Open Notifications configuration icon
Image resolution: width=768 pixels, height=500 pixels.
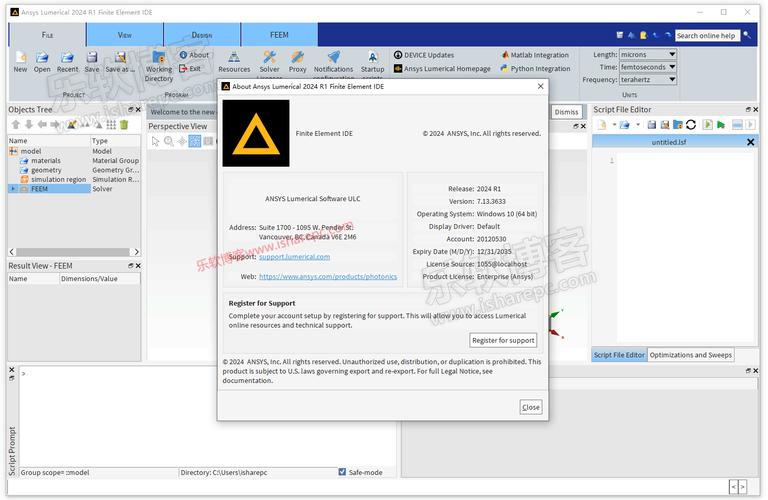click(334, 57)
